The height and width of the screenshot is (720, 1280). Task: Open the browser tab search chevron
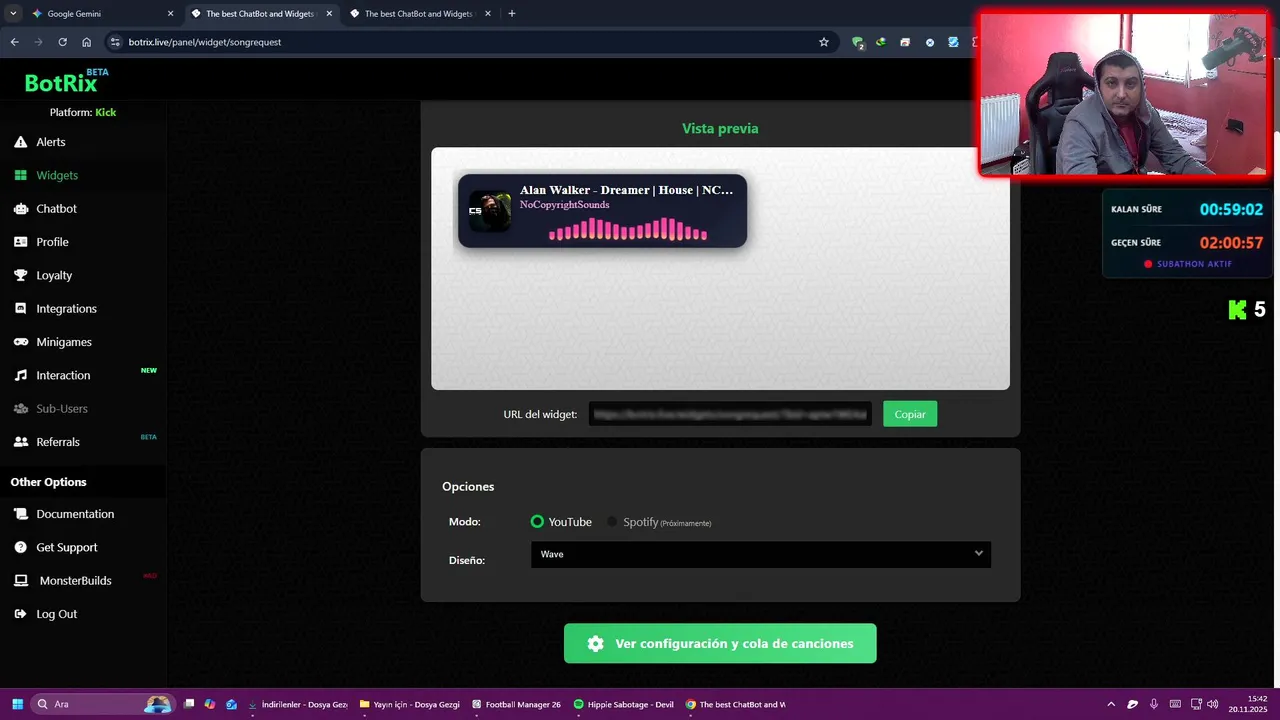pyautogui.click(x=13, y=14)
